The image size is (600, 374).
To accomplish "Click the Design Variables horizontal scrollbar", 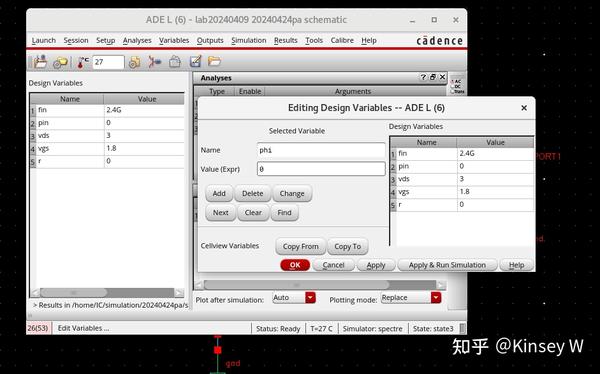I will coord(107,293).
